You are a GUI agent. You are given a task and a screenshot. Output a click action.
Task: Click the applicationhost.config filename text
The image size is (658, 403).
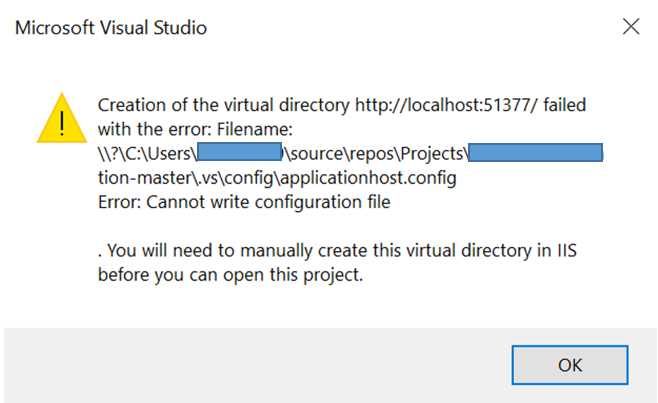tap(368, 178)
